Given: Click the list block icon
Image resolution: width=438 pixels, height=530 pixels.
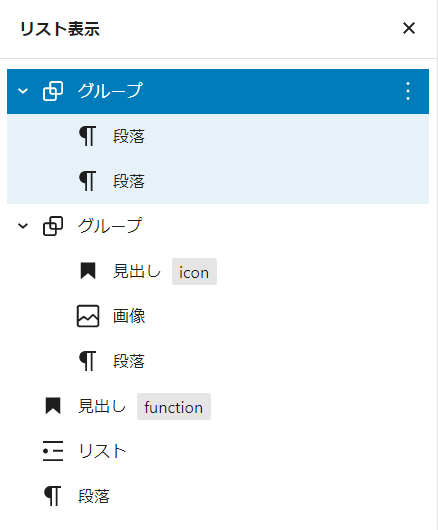Looking at the screenshot, I should pos(53,451).
